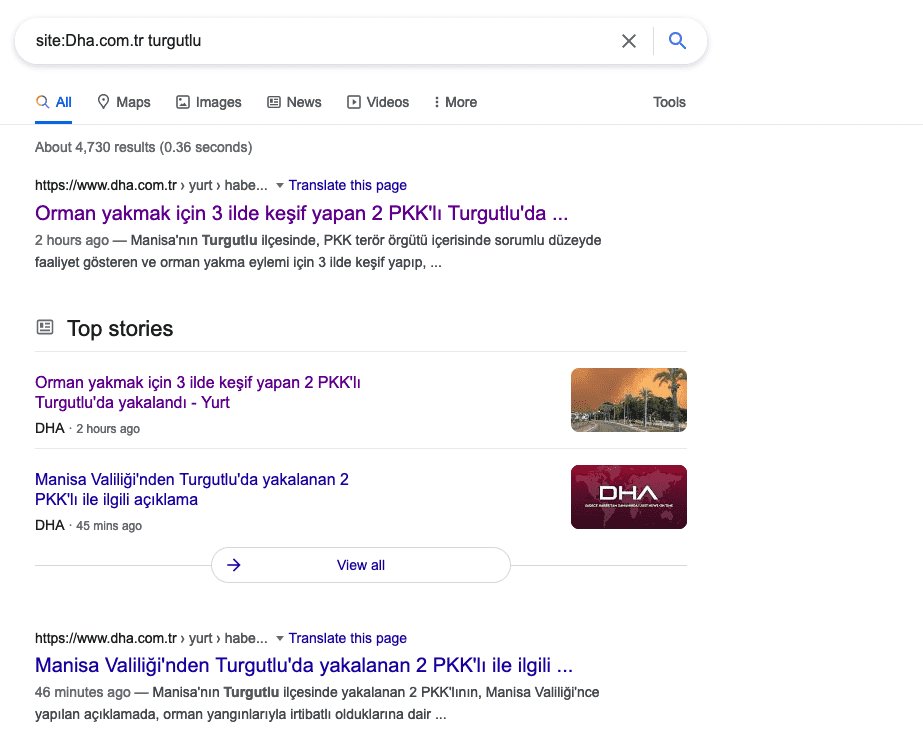Click the three-dot More icon
Screen dimensions: 923x752
pos(436,102)
